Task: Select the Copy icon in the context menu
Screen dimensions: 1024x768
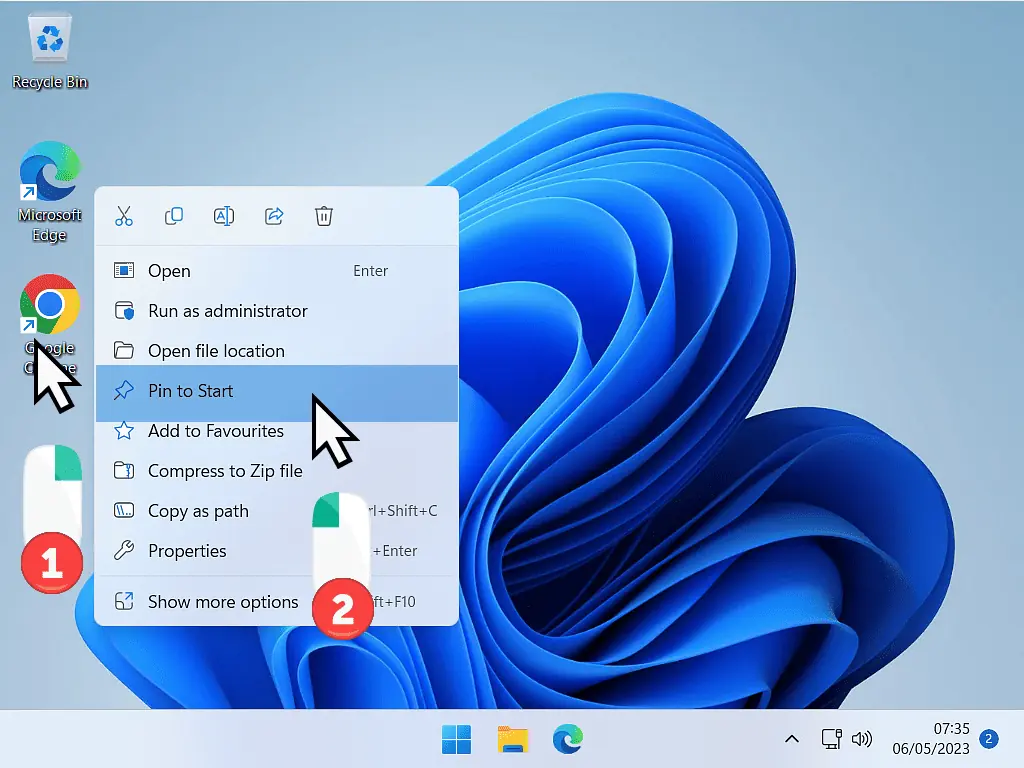Action: click(x=174, y=216)
